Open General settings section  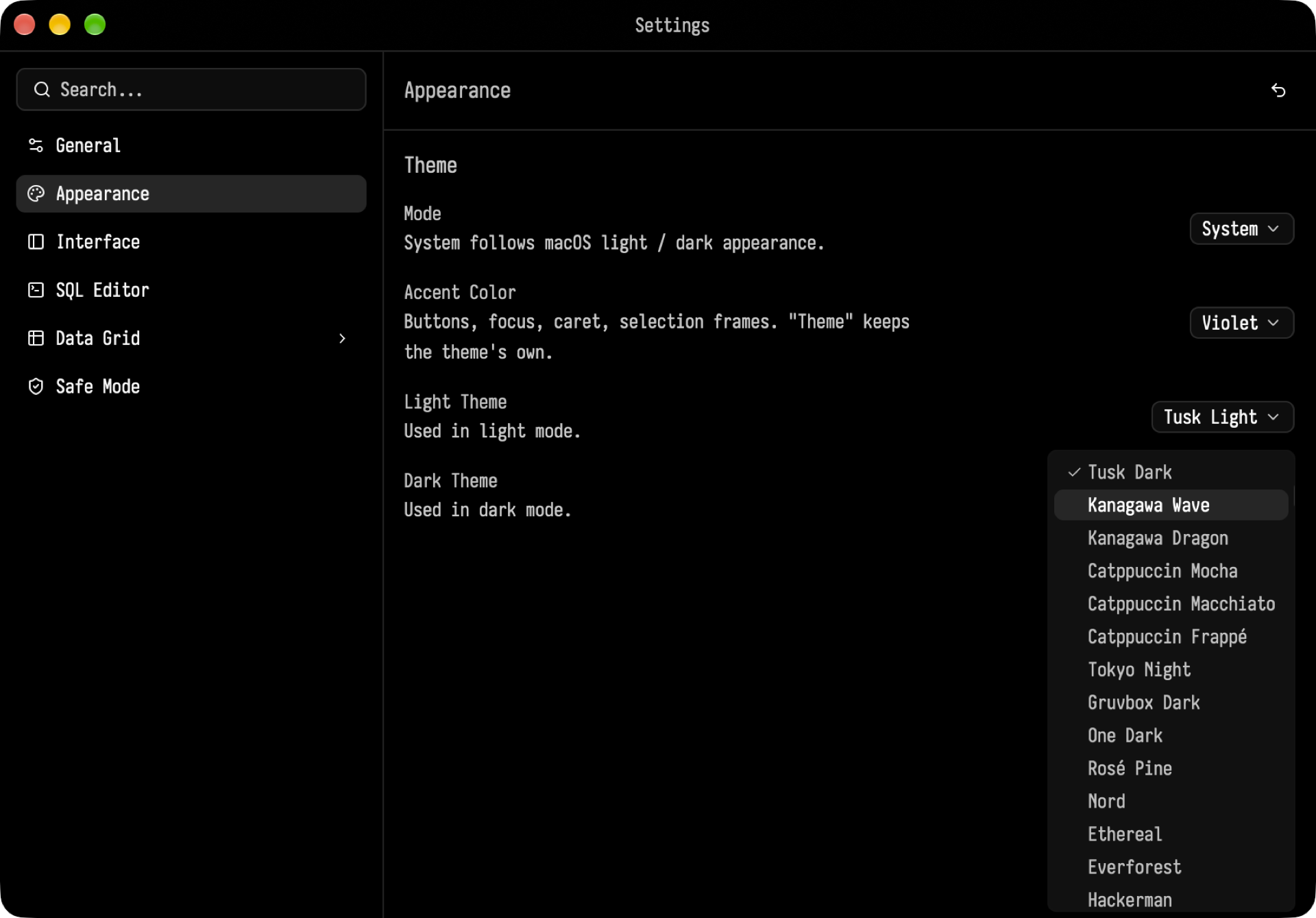point(191,145)
